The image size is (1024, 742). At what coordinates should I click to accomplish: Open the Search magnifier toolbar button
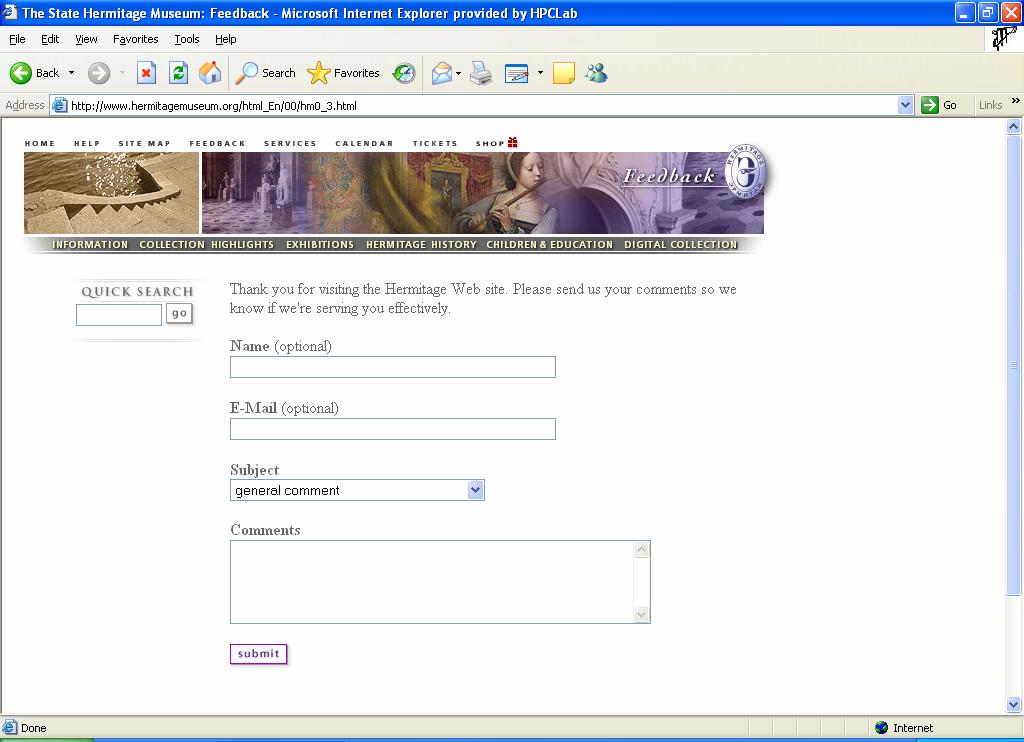point(266,73)
